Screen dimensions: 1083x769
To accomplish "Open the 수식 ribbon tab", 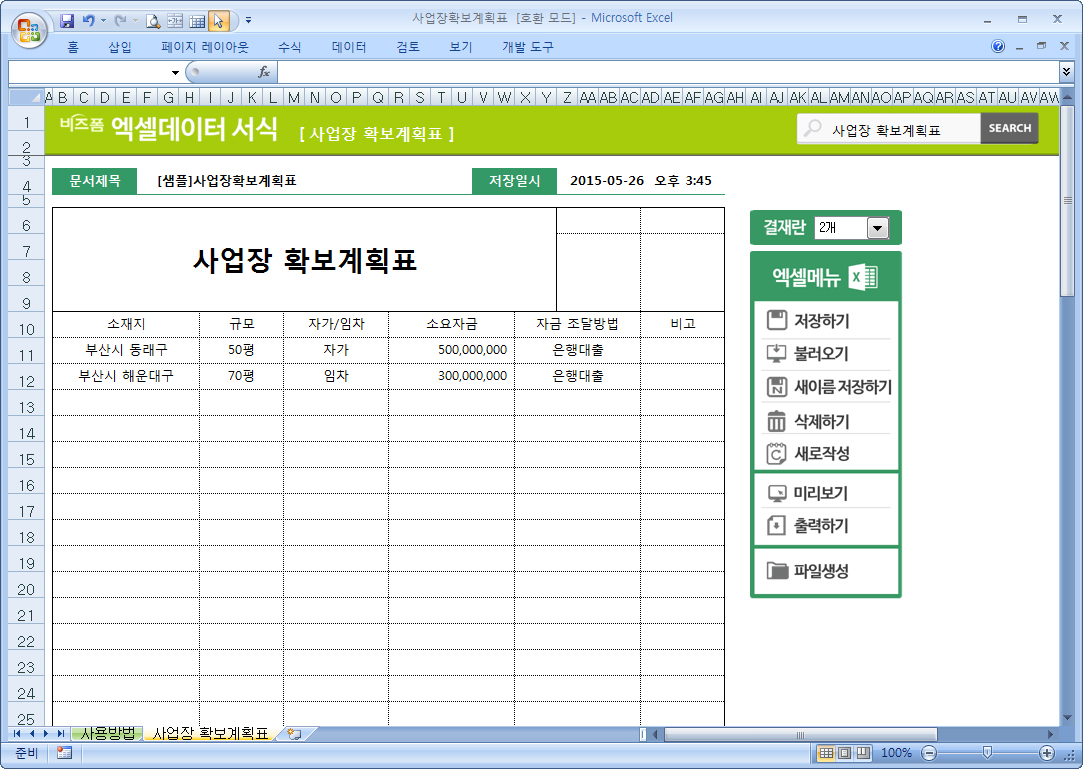I will [289, 47].
